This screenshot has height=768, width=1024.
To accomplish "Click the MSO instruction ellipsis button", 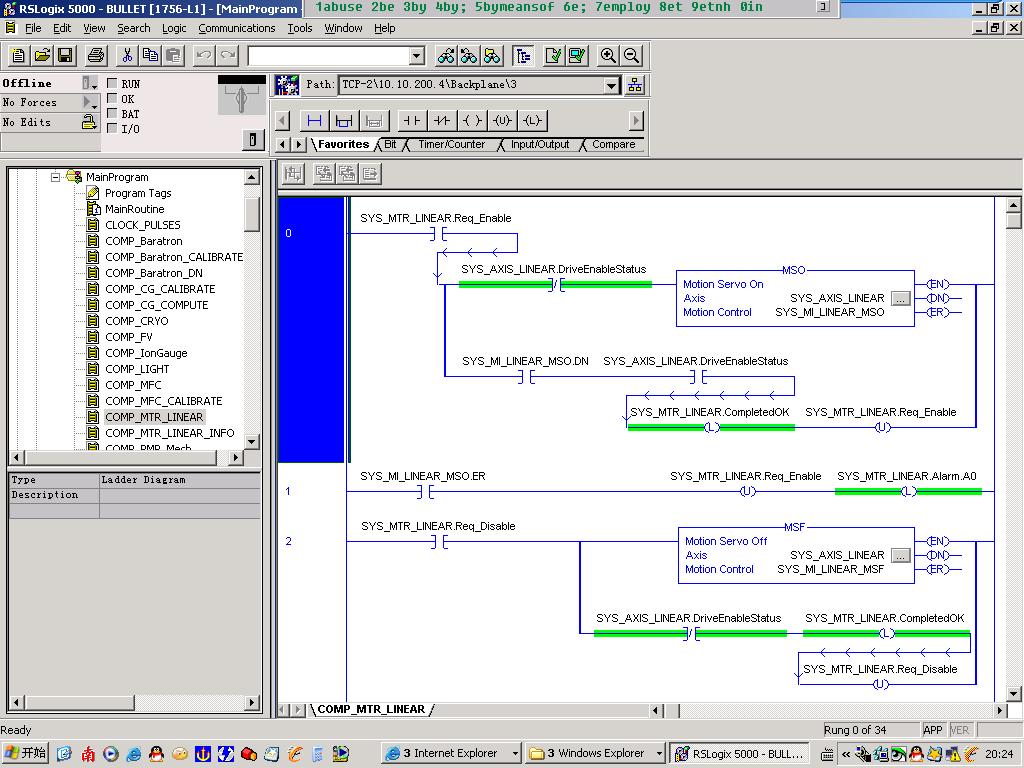I will coord(900,298).
